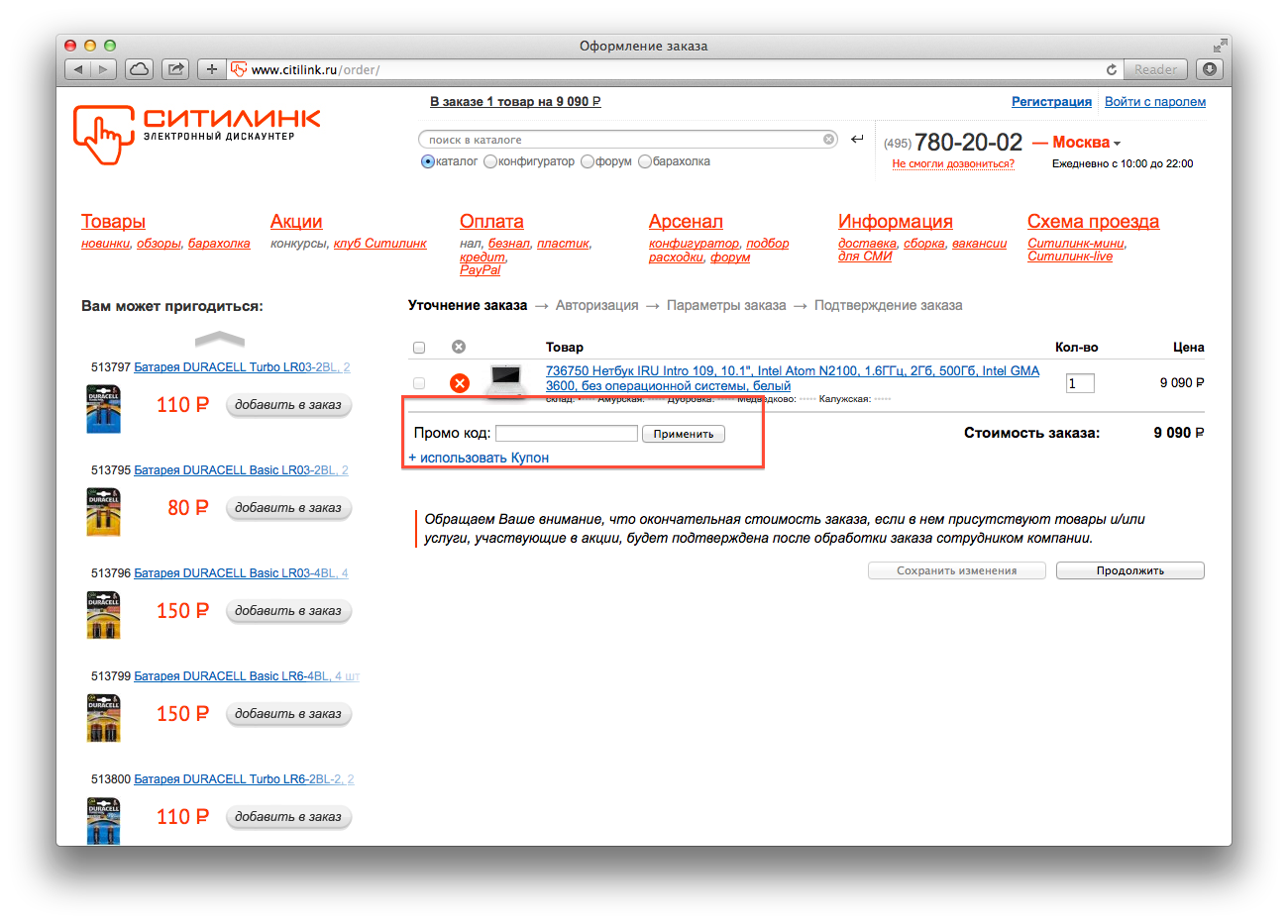The width and height of the screenshot is (1288, 924).
Task: Open the конфигуратор link under Арсенал
Action: [694, 244]
